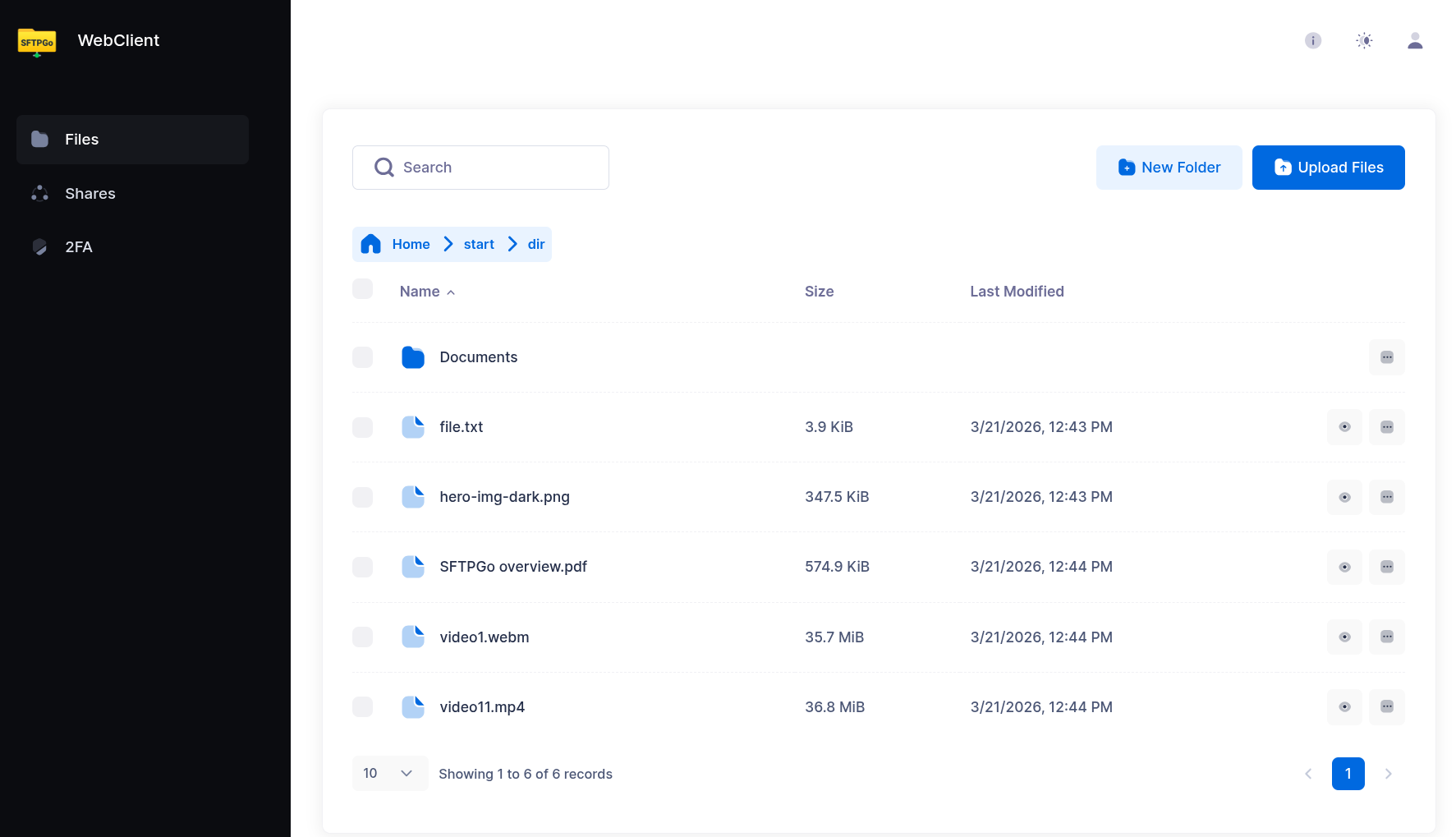The image size is (1456, 837).
Task: Open actions menu for hero-img-dark.png
Action: coord(1387,497)
